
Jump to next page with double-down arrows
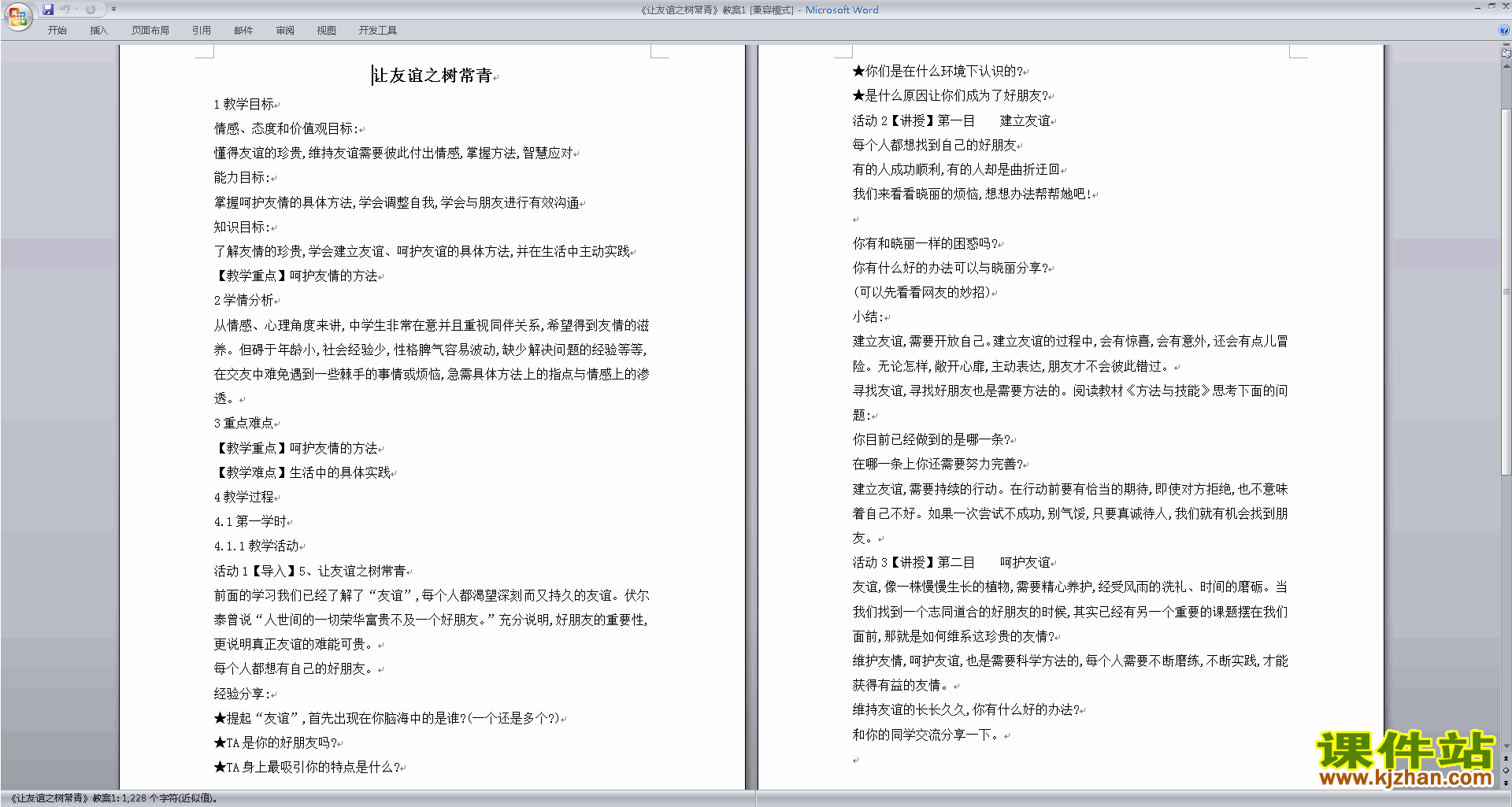pos(1506,783)
